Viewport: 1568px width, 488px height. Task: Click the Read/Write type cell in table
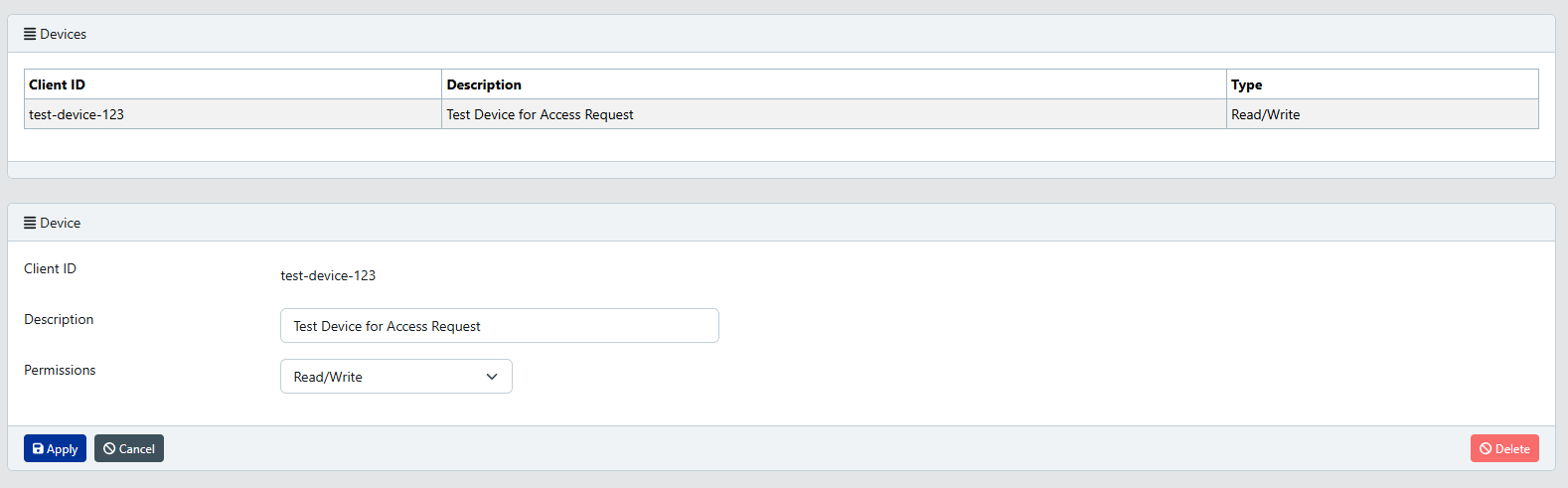(x=1265, y=114)
